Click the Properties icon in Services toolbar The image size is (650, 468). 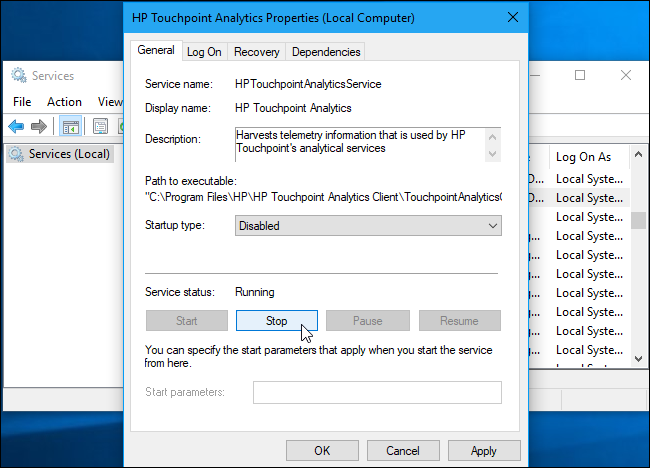[x=100, y=126]
